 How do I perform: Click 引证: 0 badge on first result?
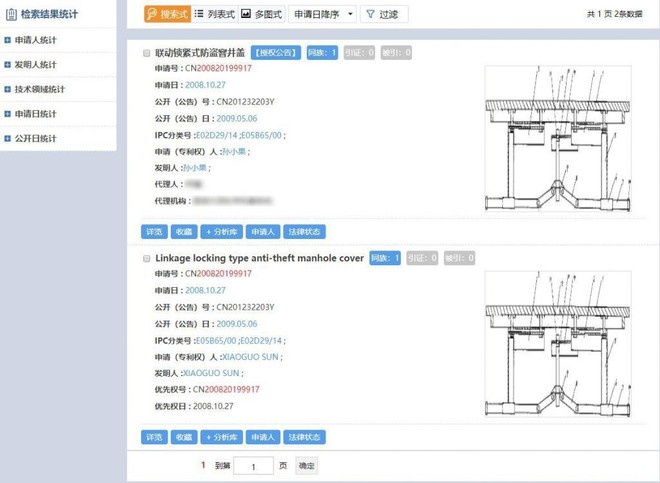(359, 53)
